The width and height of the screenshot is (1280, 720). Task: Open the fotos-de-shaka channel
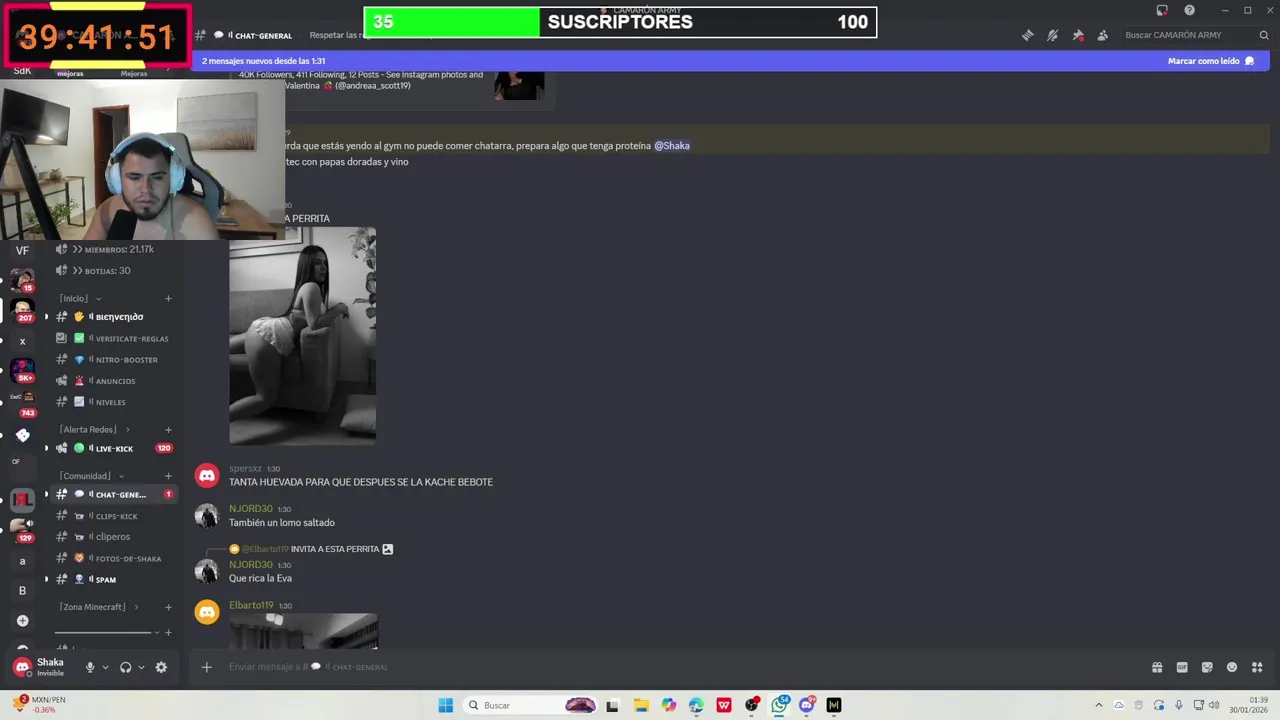[115, 558]
